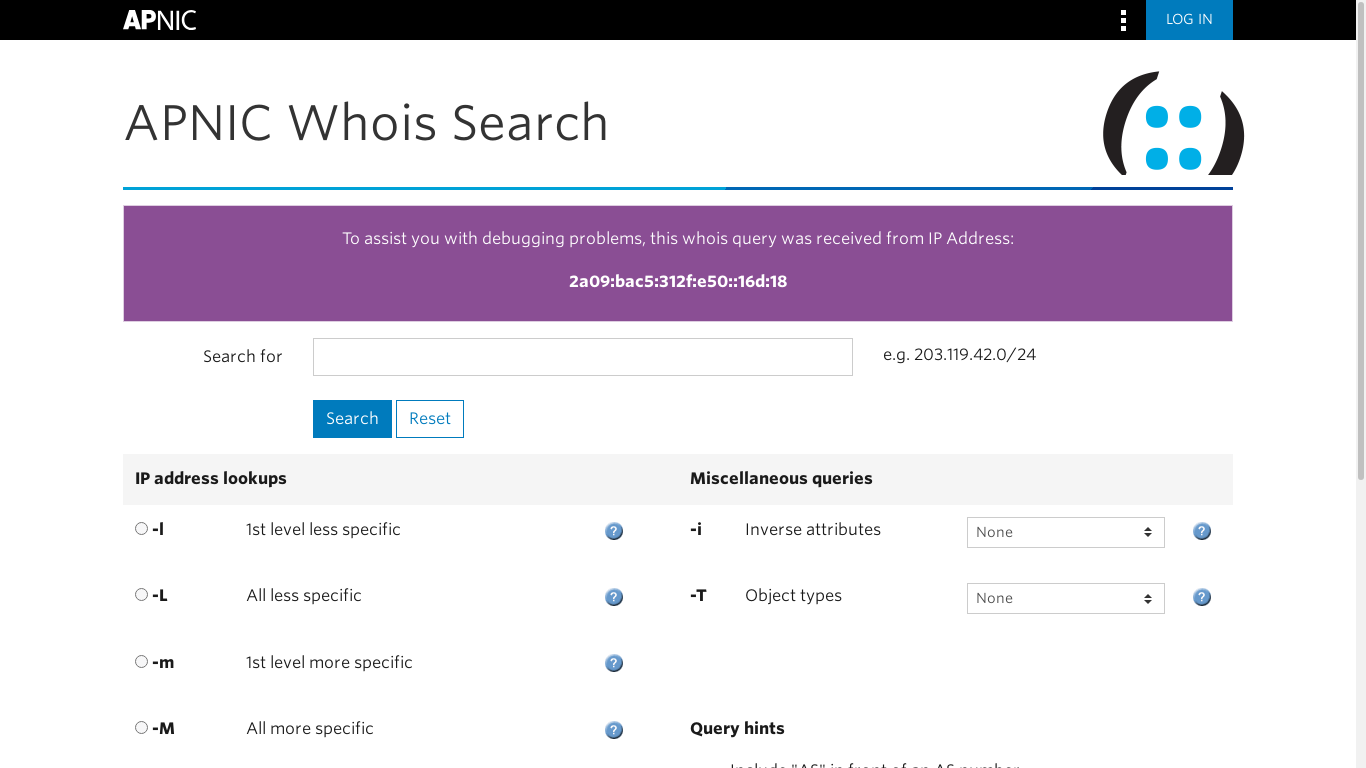This screenshot has height=768, width=1366.
Task: Select the -m 1st level more specific radio
Action: point(141,662)
